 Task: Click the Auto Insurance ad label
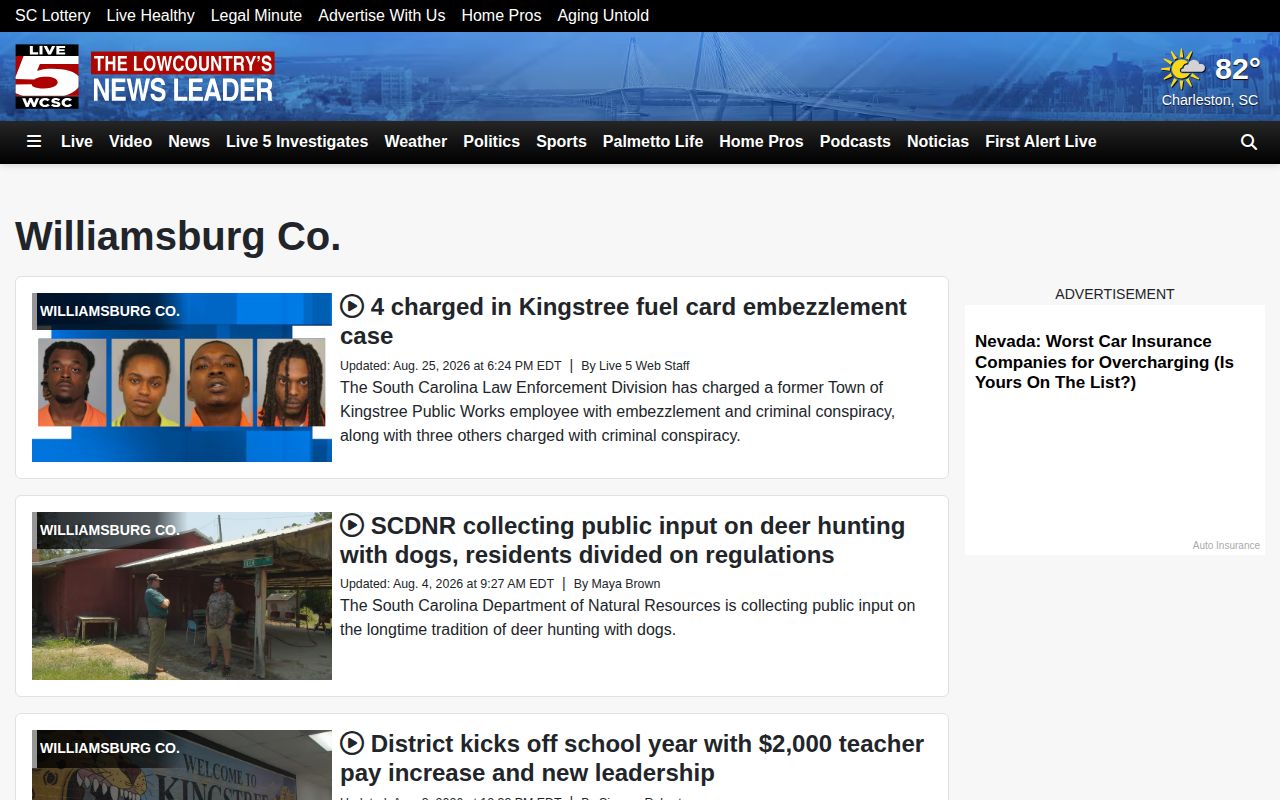point(1226,545)
